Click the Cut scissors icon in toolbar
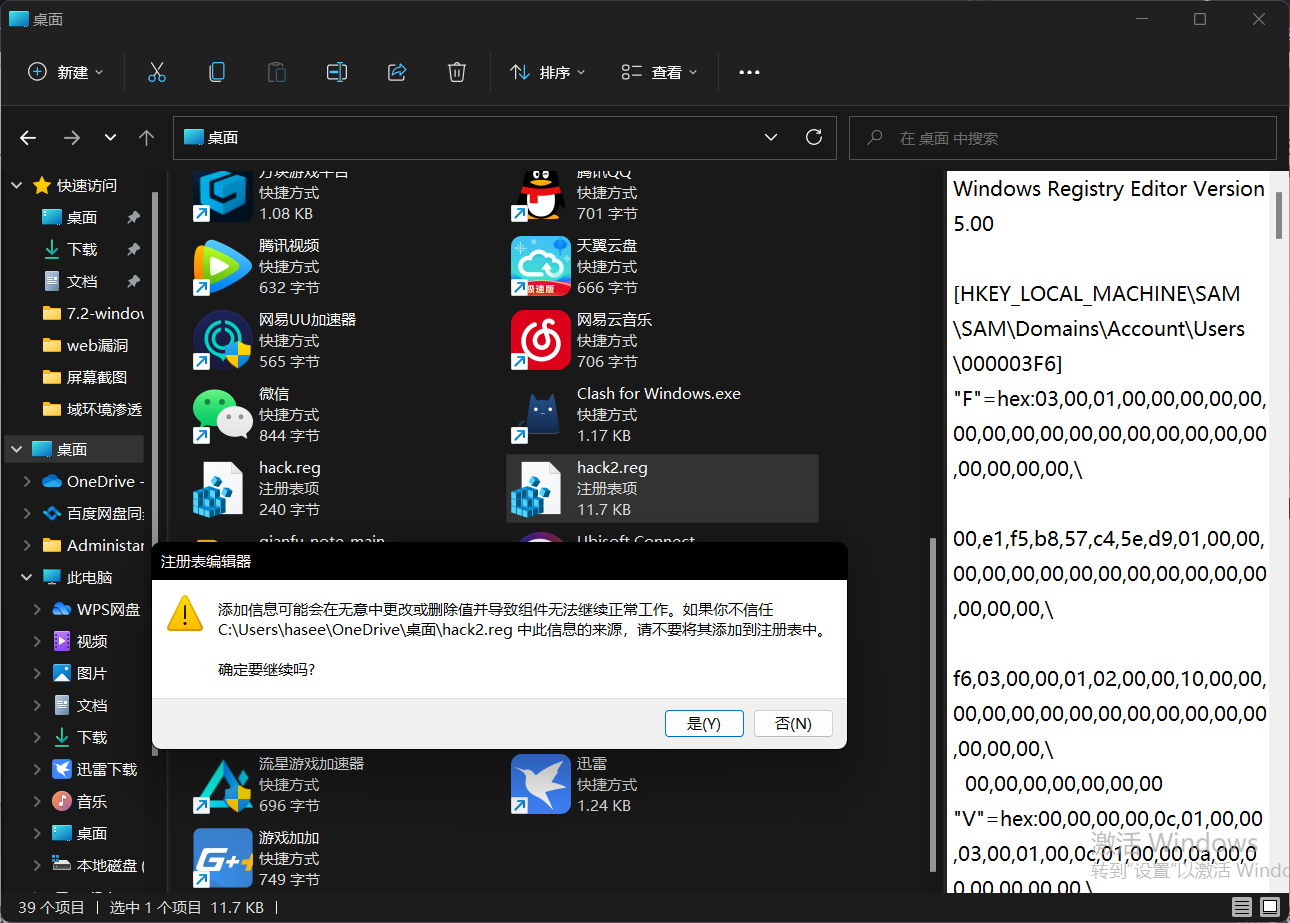 pos(156,72)
